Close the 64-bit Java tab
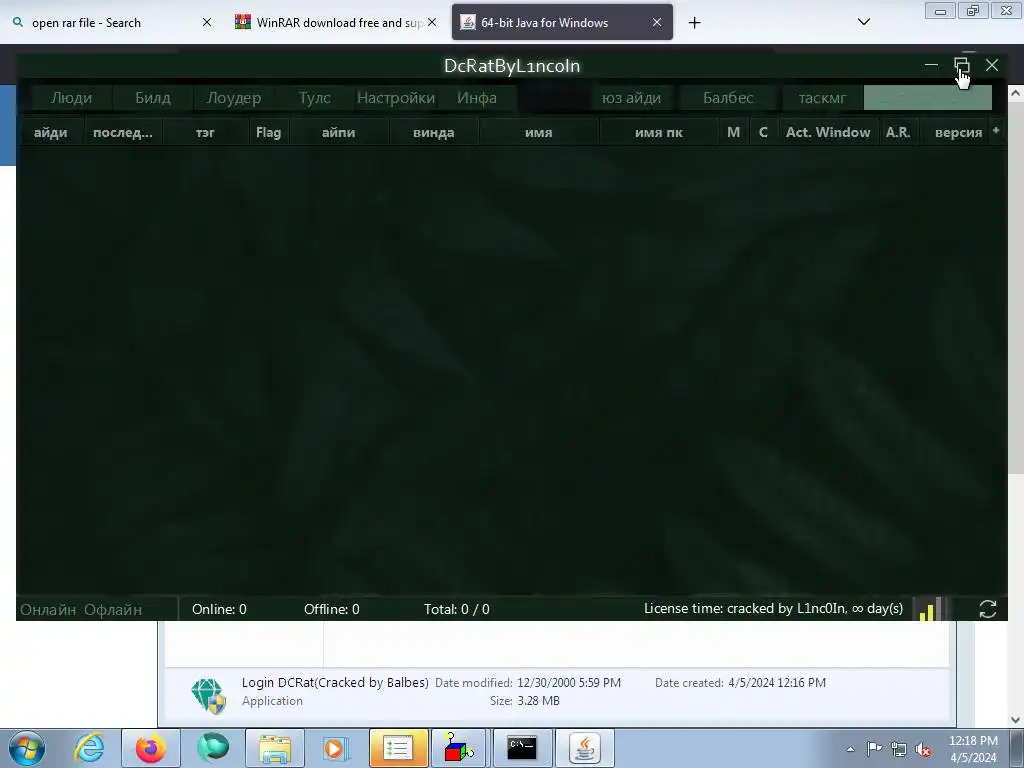The height and width of the screenshot is (768, 1024). point(657,22)
